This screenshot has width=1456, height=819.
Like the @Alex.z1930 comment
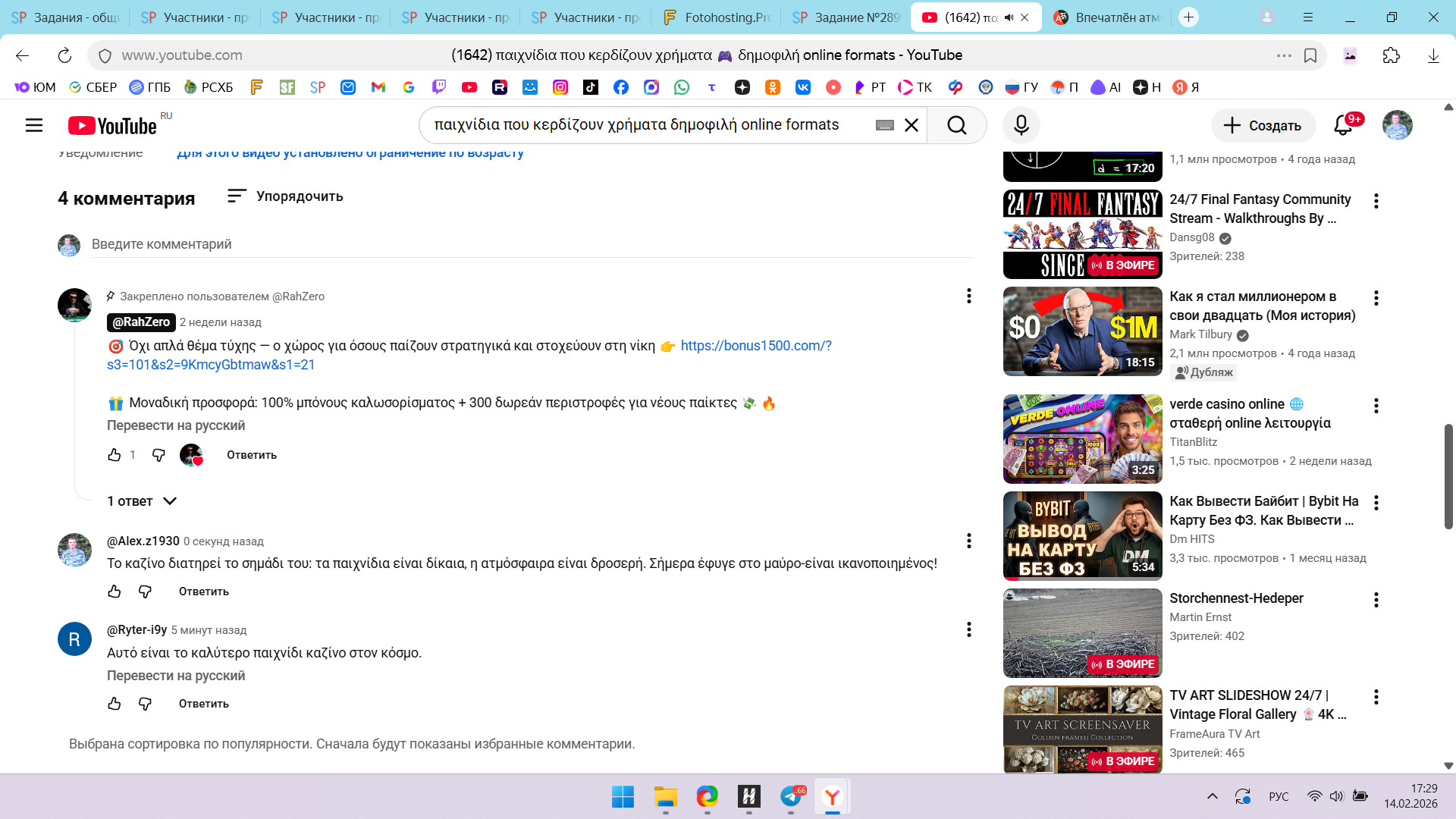point(115,591)
